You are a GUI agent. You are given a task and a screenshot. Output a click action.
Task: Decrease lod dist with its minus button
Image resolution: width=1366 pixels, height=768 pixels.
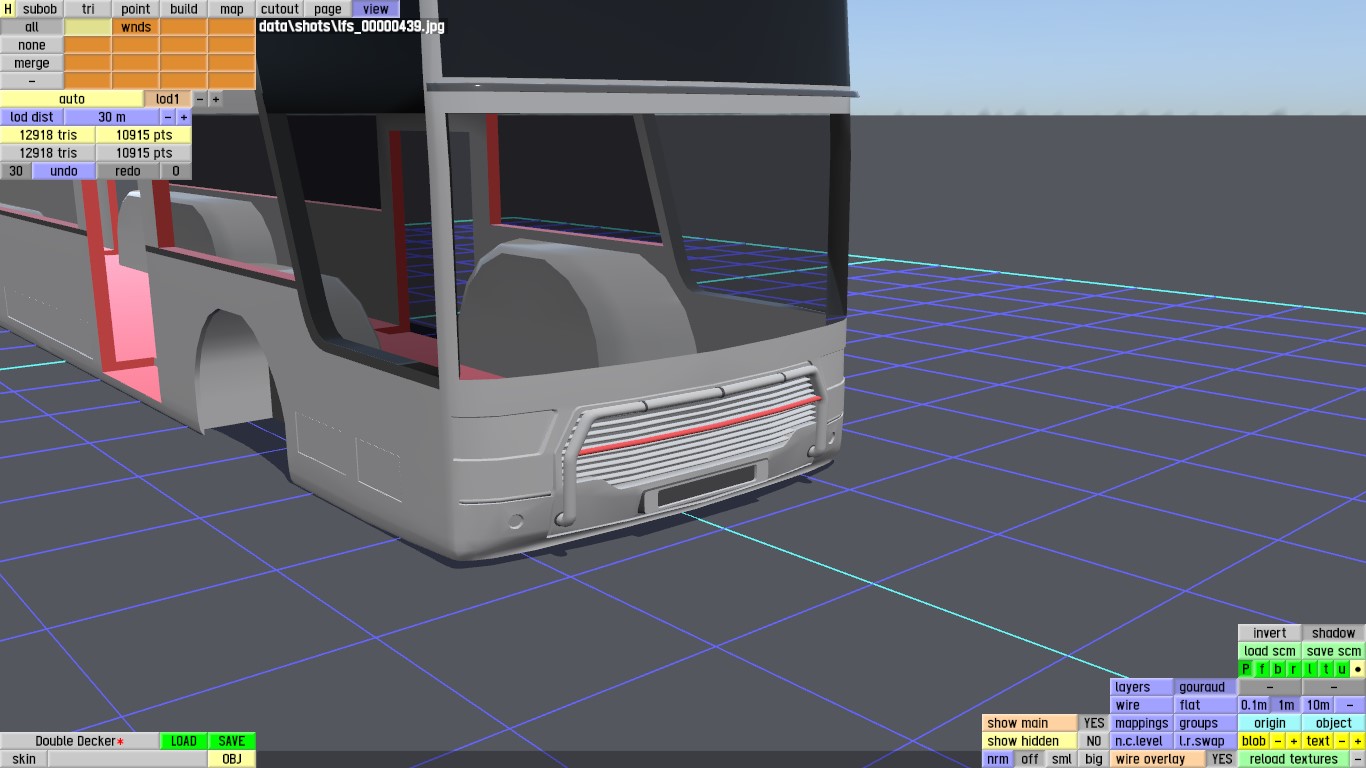[168, 117]
